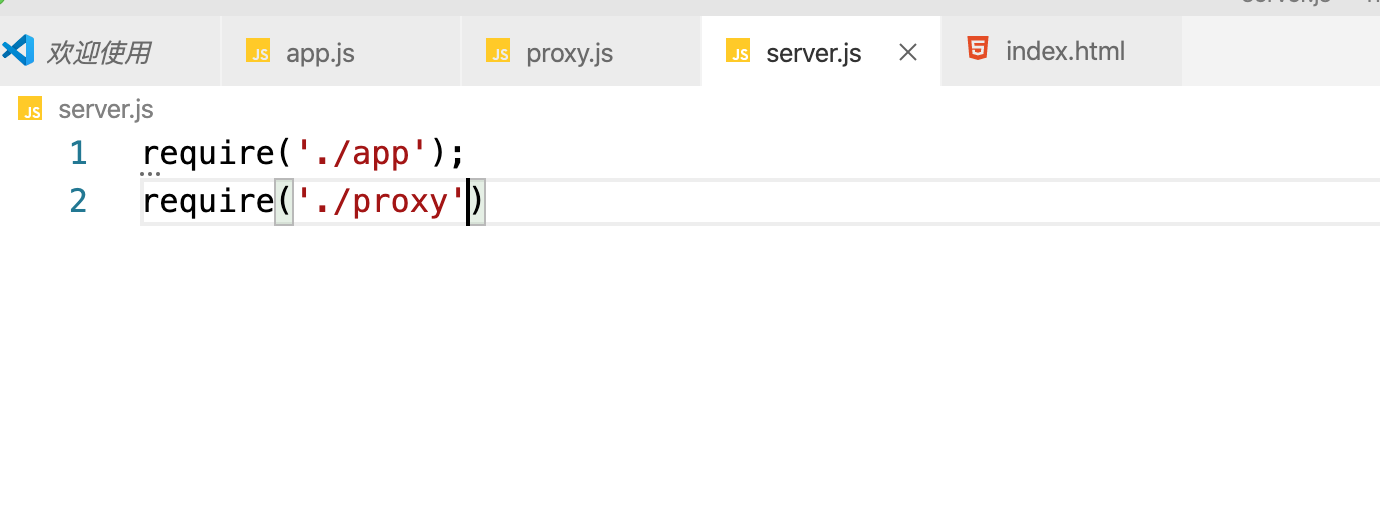Click the three-dot hint under require
The image size is (1380, 524).
[x=151, y=174]
